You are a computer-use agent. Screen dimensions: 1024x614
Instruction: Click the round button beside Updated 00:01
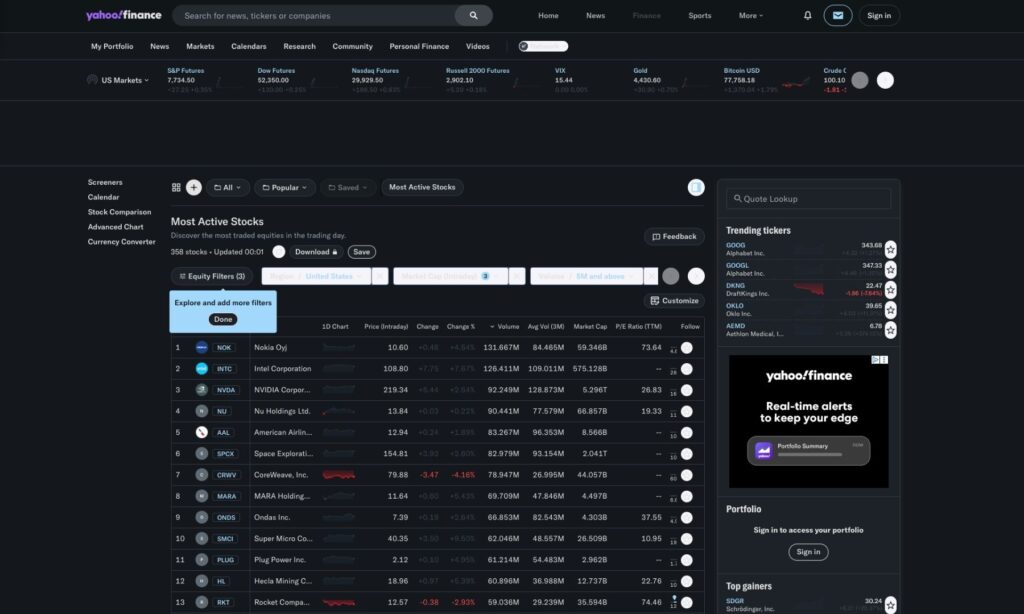(x=279, y=252)
